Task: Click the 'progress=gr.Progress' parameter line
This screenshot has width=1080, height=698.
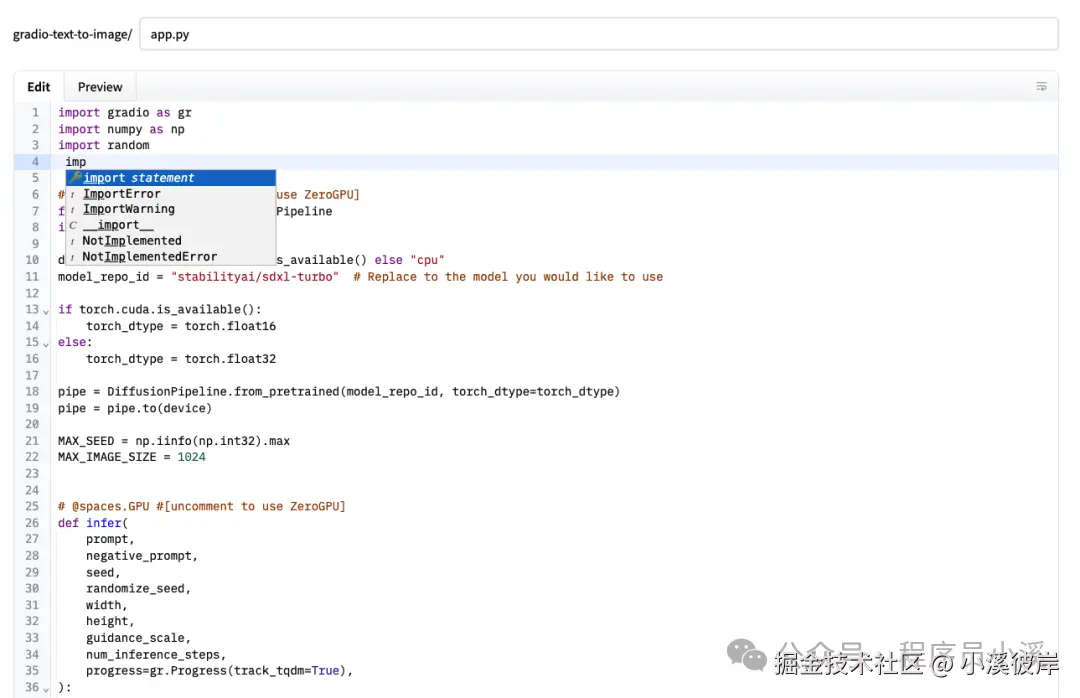Action: click(x=220, y=670)
